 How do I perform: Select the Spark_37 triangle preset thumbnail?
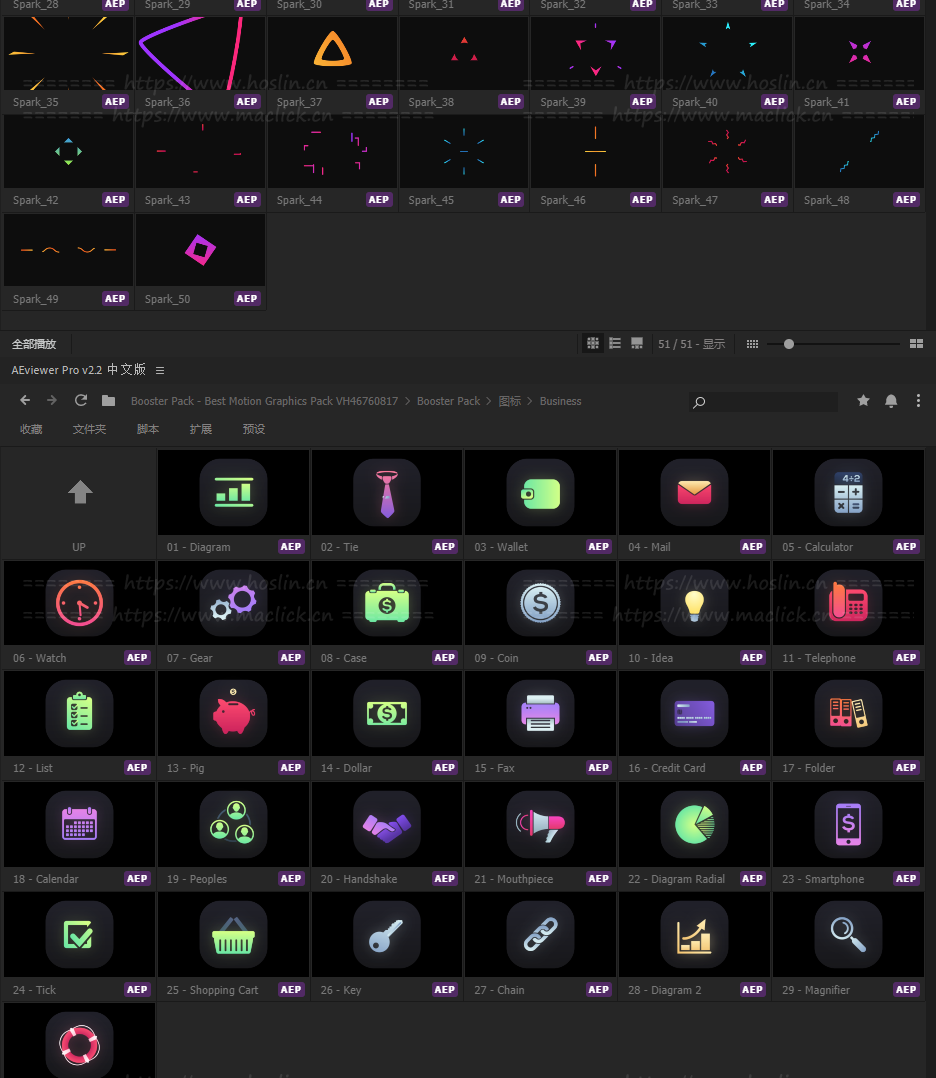[332, 54]
